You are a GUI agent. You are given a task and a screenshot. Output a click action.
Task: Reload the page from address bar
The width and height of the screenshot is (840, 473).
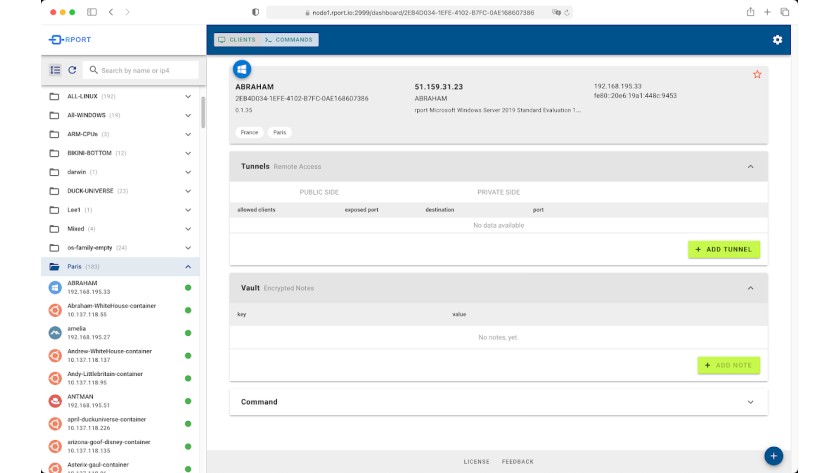point(567,12)
